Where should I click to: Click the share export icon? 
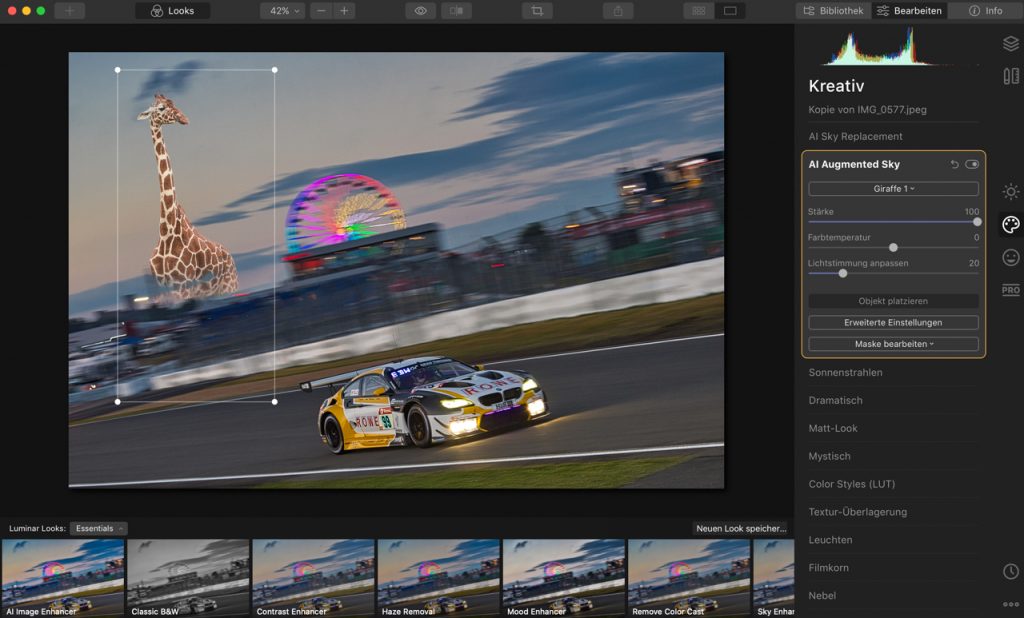[x=617, y=11]
